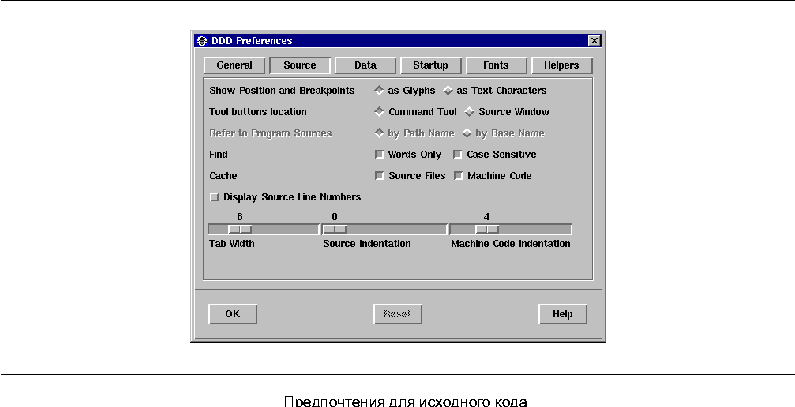
Task: Enable Display Source Line Numbers
Action: (214, 197)
